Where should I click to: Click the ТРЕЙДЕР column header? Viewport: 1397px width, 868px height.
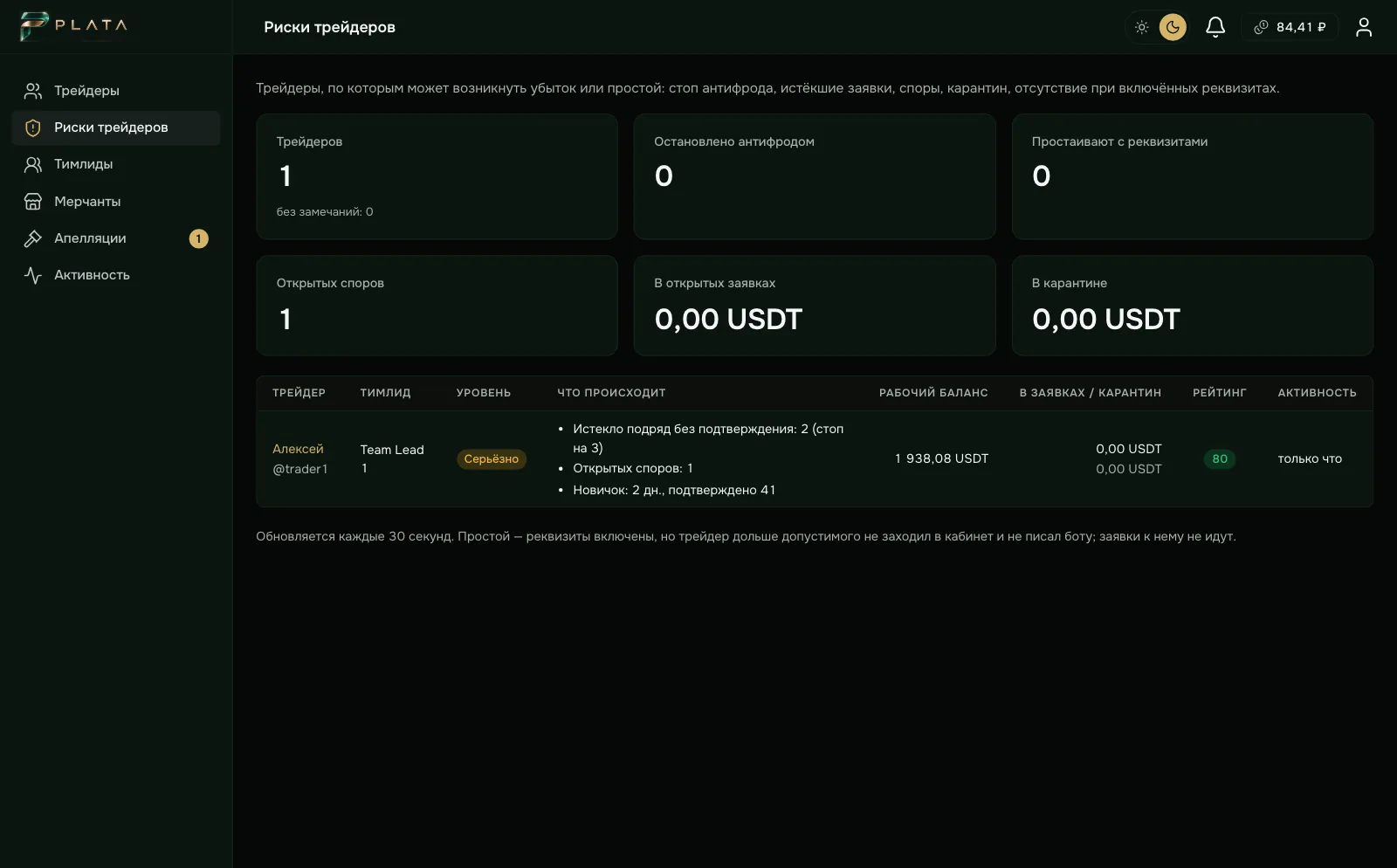(x=299, y=393)
